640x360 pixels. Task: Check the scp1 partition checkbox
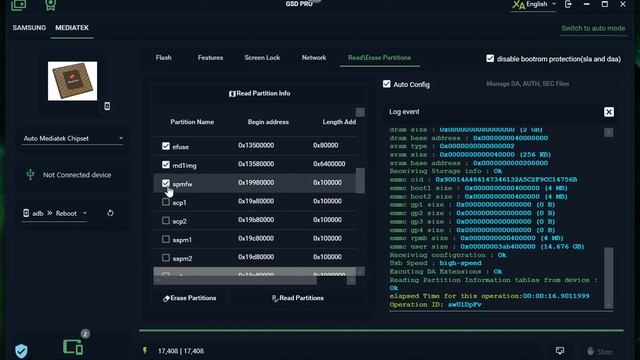click(166, 202)
